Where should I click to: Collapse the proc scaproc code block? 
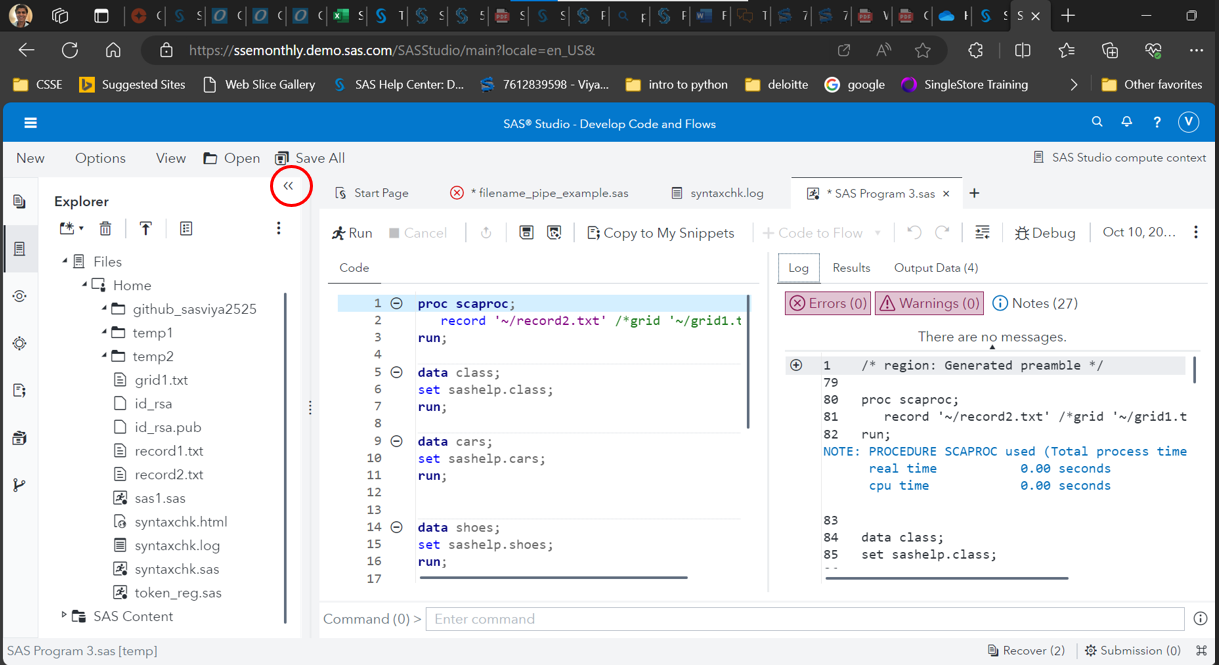pos(397,303)
